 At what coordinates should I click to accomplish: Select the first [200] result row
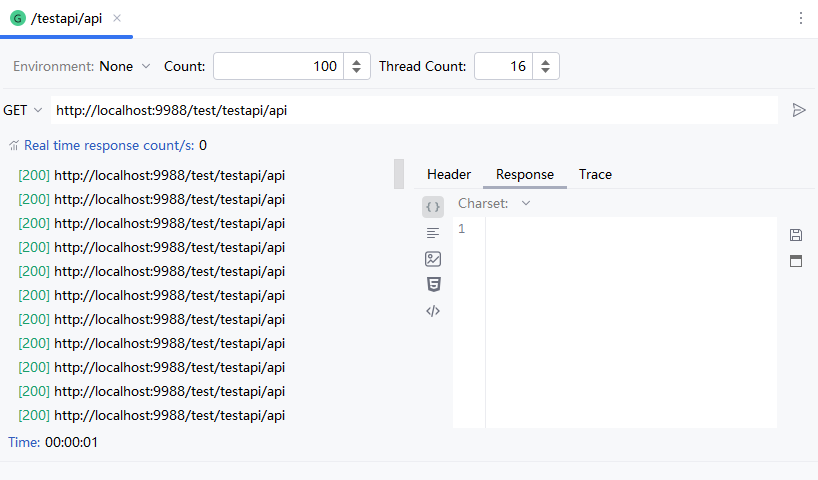(x=152, y=175)
